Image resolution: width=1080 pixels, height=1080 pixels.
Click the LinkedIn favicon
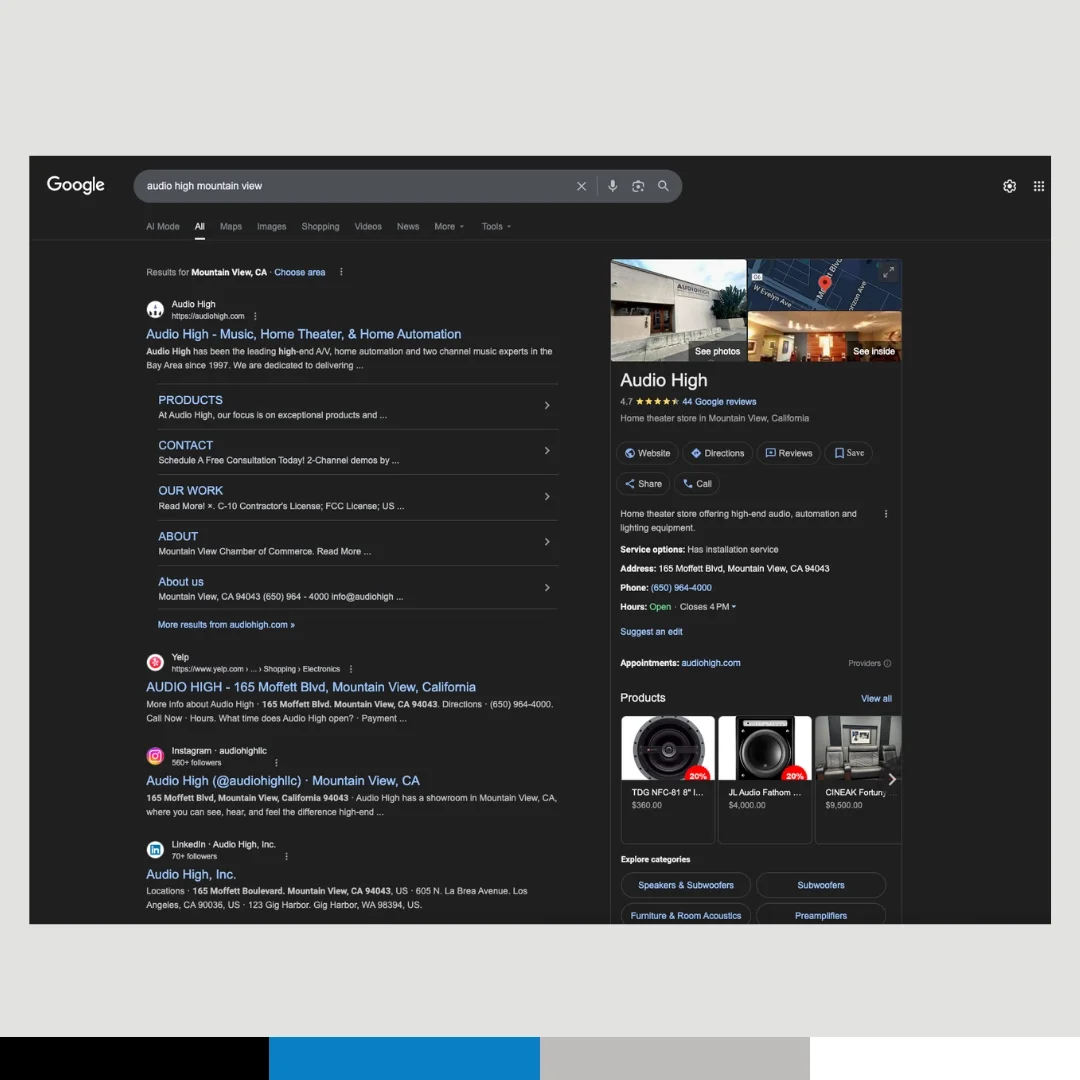coord(155,849)
